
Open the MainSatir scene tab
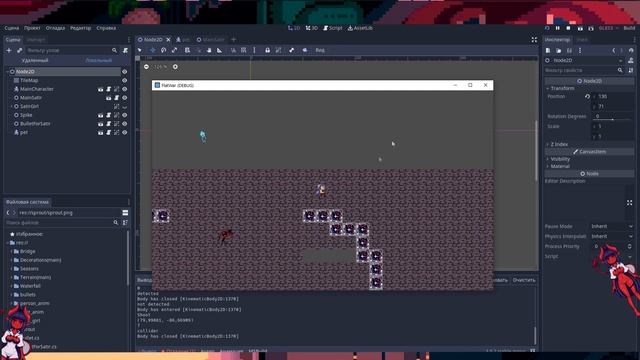[x=211, y=40]
